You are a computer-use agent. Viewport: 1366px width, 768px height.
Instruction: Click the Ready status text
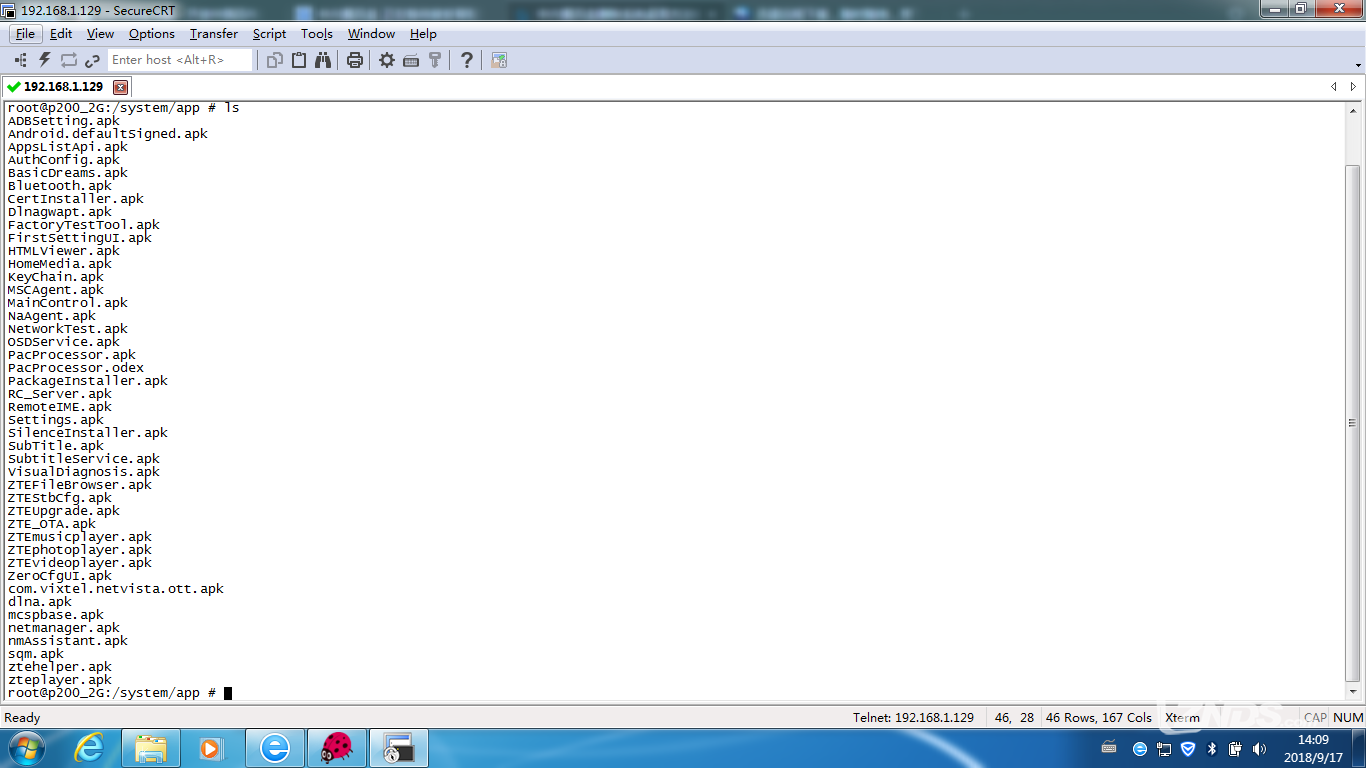(x=23, y=718)
